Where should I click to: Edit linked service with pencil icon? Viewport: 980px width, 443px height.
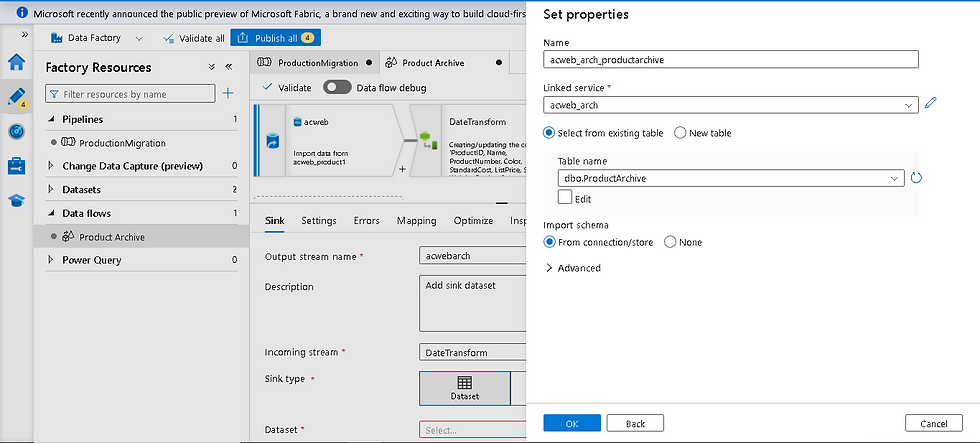coord(930,104)
